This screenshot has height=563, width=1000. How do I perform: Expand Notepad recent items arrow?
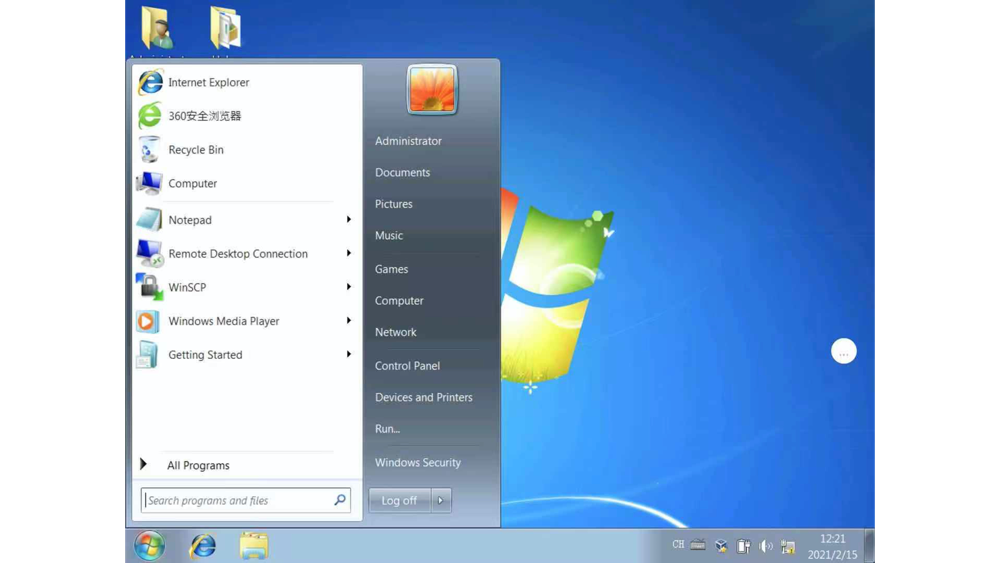point(349,219)
